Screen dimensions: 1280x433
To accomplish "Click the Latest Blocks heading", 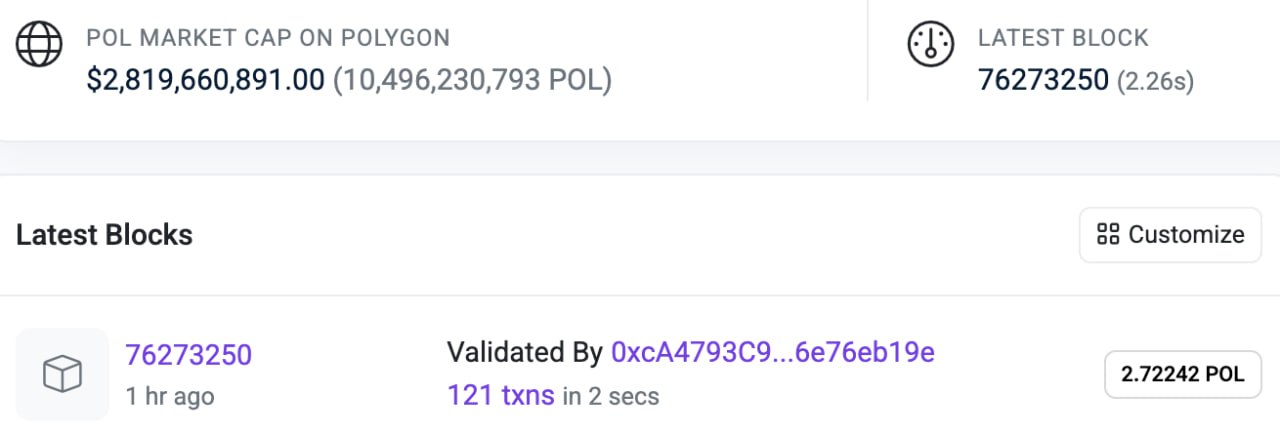I will pyautogui.click(x=104, y=235).
